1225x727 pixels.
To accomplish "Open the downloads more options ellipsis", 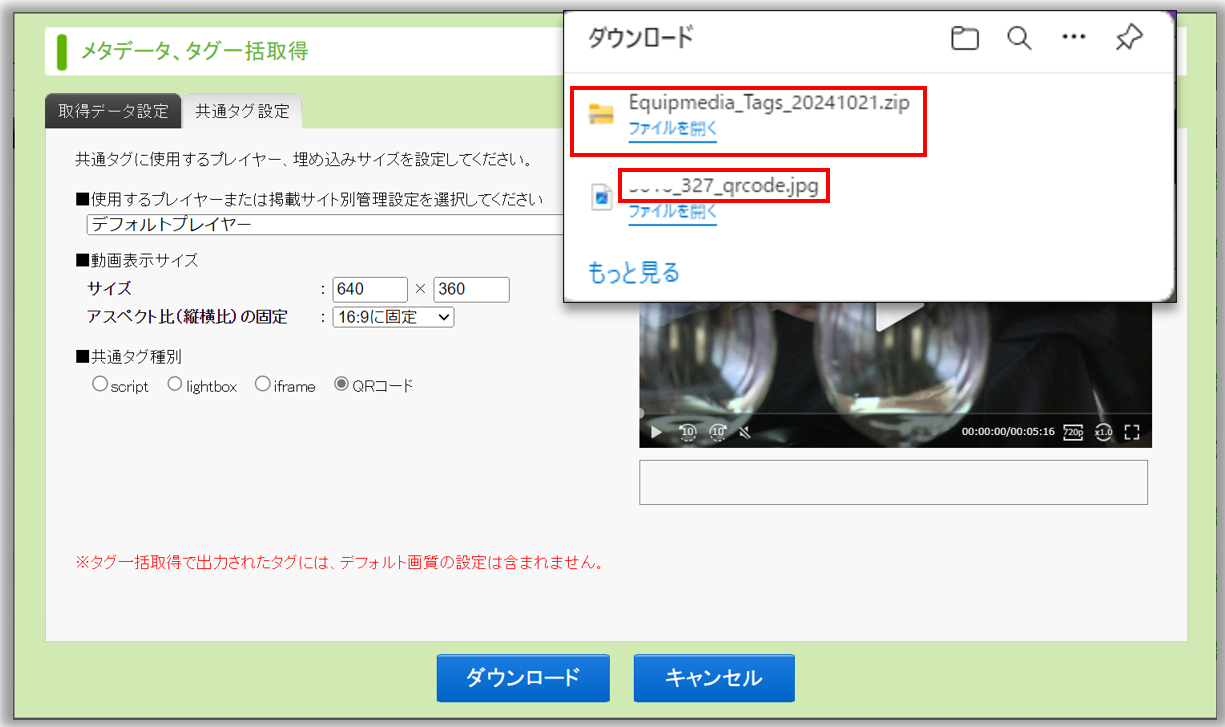I will pyautogui.click(x=1073, y=39).
